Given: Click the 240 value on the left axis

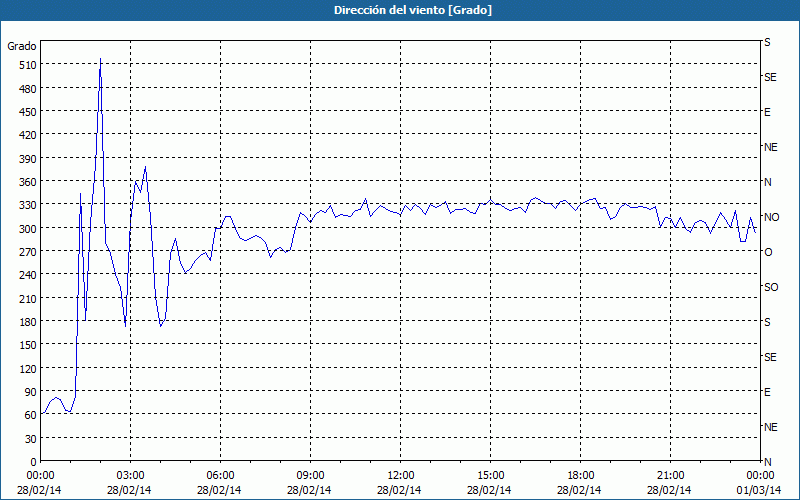Looking at the screenshot, I should click(x=28, y=276).
